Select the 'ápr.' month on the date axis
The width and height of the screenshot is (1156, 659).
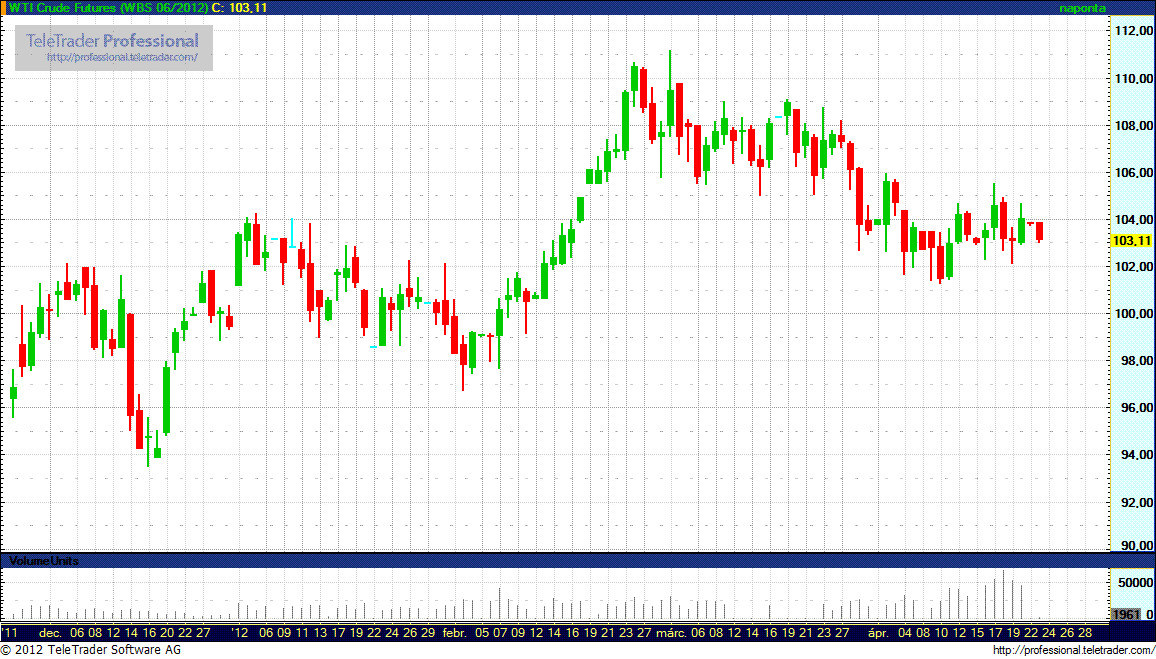[878, 633]
